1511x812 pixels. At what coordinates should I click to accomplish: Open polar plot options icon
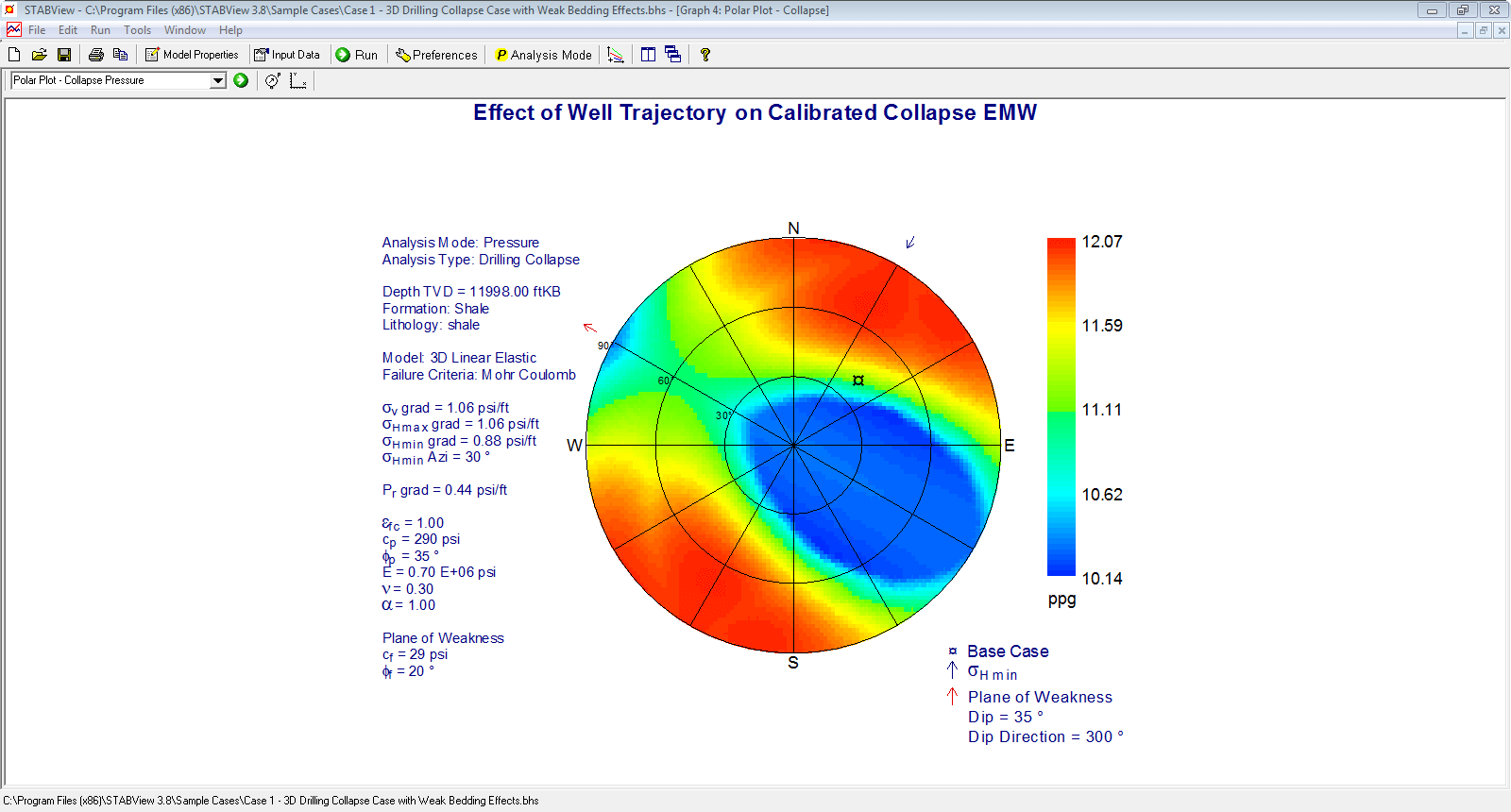click(272, 81)
